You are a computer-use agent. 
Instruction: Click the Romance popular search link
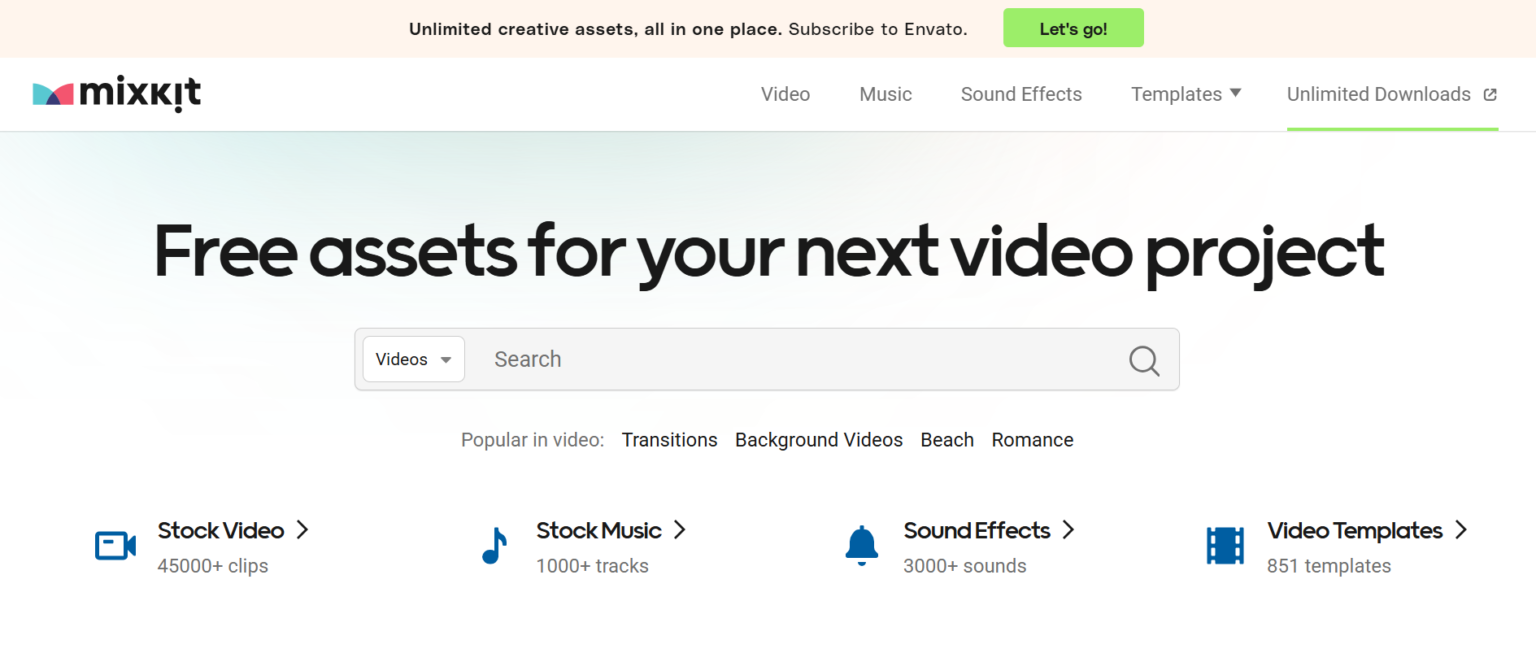point(1032,440)
